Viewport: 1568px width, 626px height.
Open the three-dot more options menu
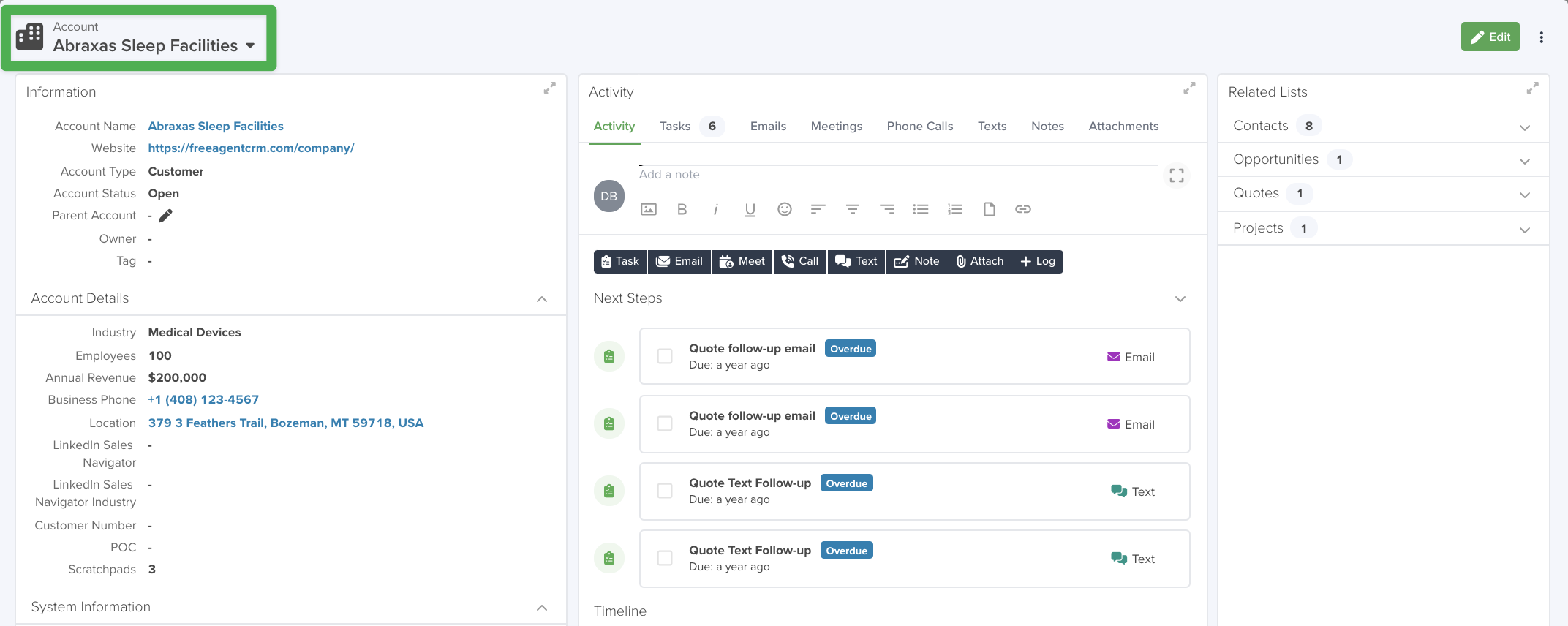tap(1541, 37)
